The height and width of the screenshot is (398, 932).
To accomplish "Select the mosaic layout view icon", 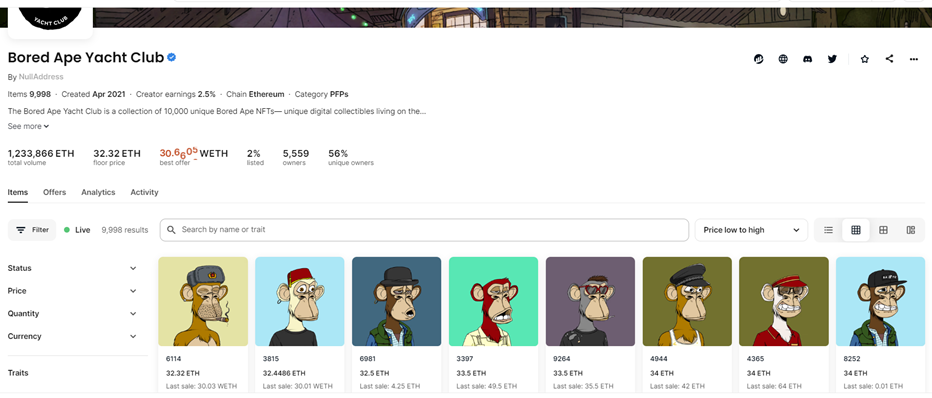I will [x=911, y=230].
